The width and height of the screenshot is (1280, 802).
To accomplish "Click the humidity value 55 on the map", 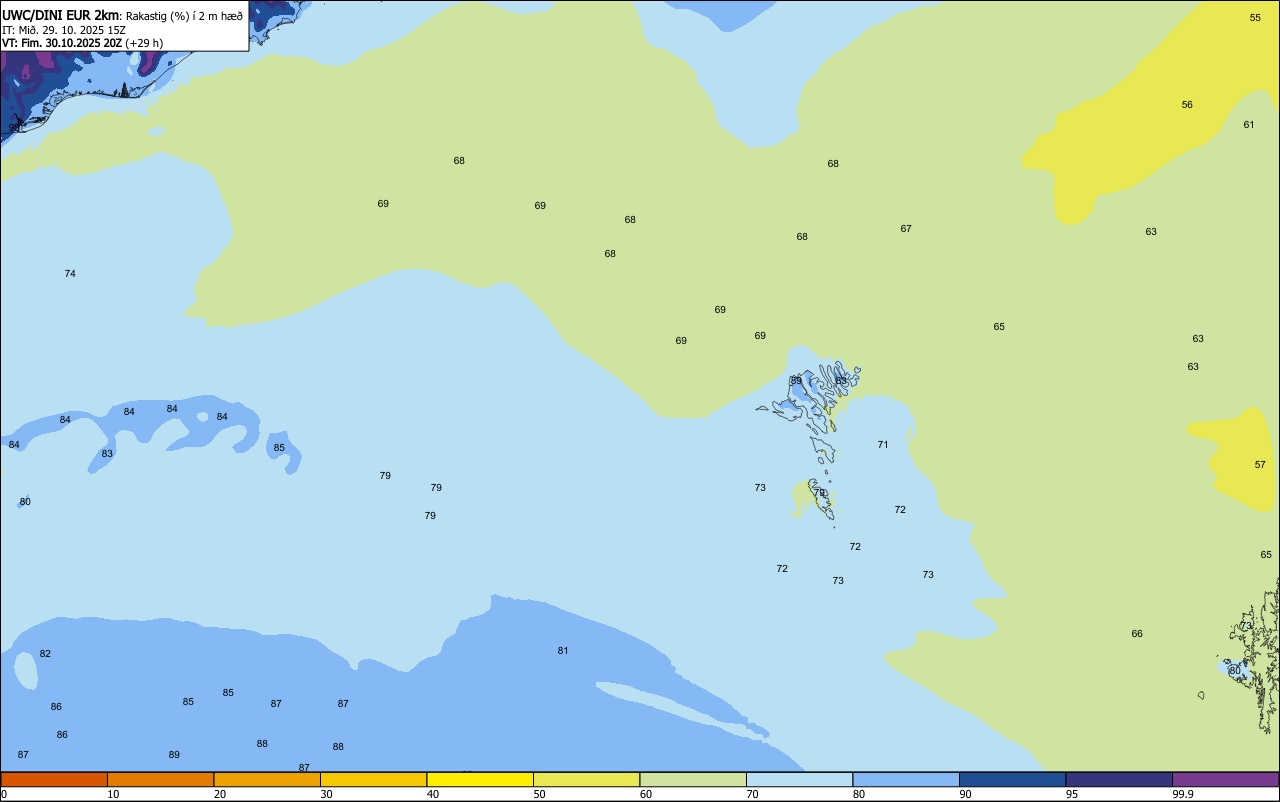I will [x=1255, y=18].
